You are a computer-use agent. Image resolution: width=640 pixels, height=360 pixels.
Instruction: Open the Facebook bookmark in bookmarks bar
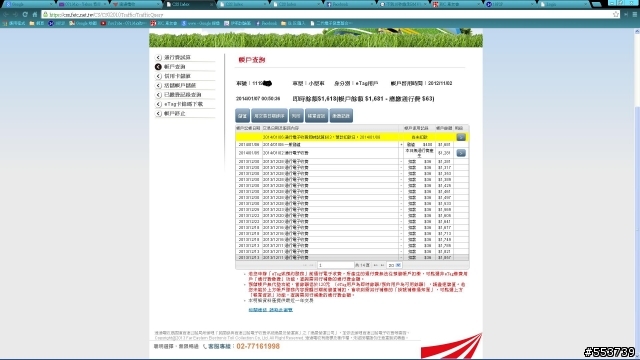tap(266, 23)
